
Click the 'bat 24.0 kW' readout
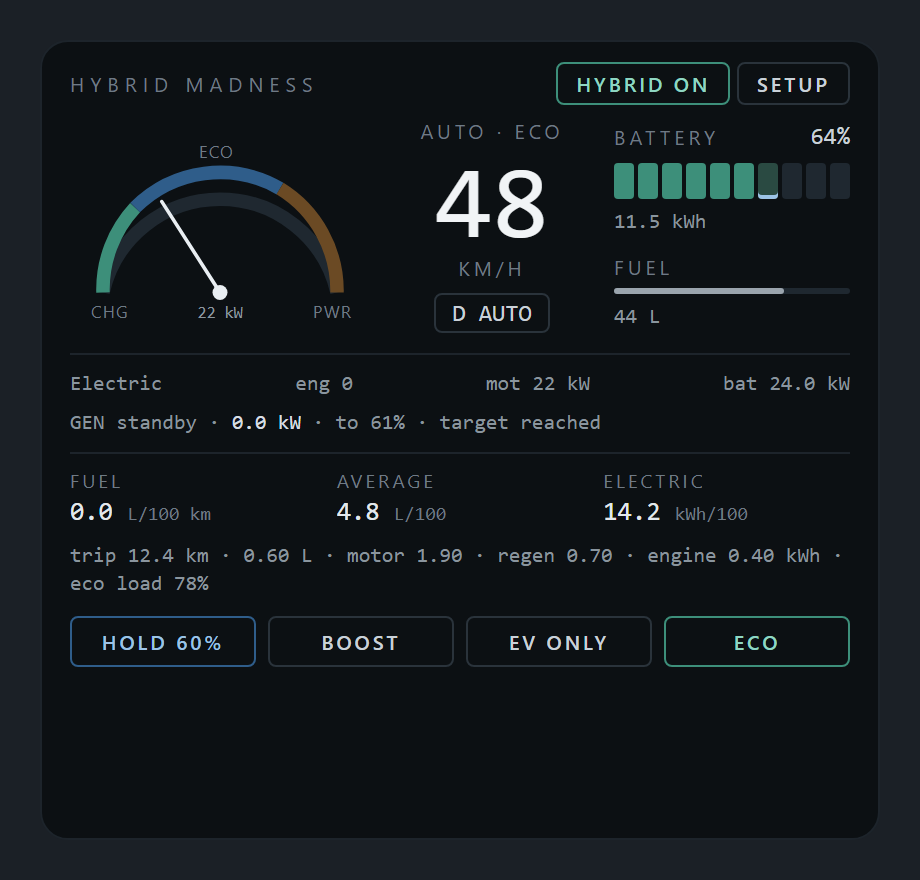pos(786,384)
